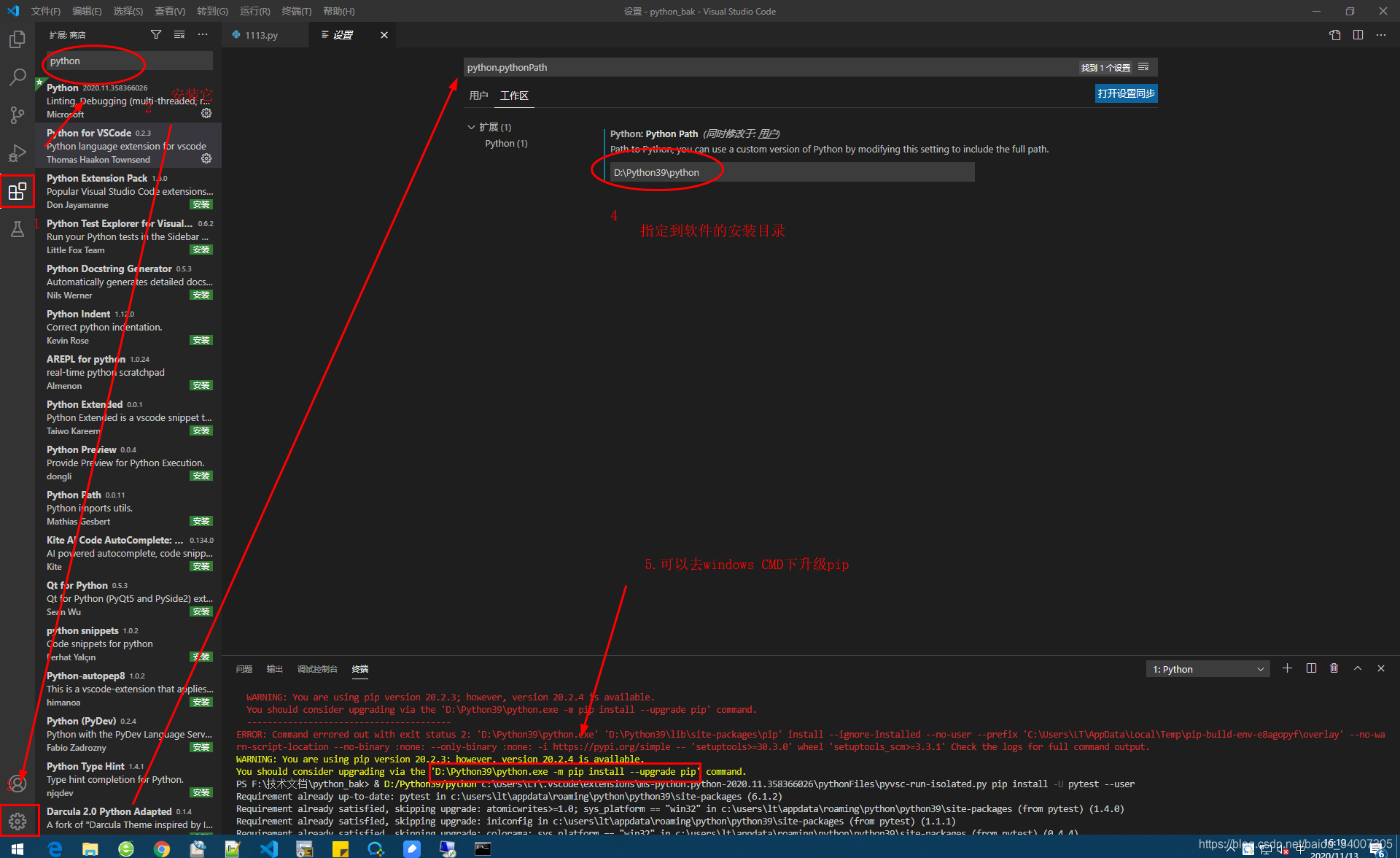The image size is (1400, 858).
Task: Open Source Control view in activity bar
Action: (17, 115)
